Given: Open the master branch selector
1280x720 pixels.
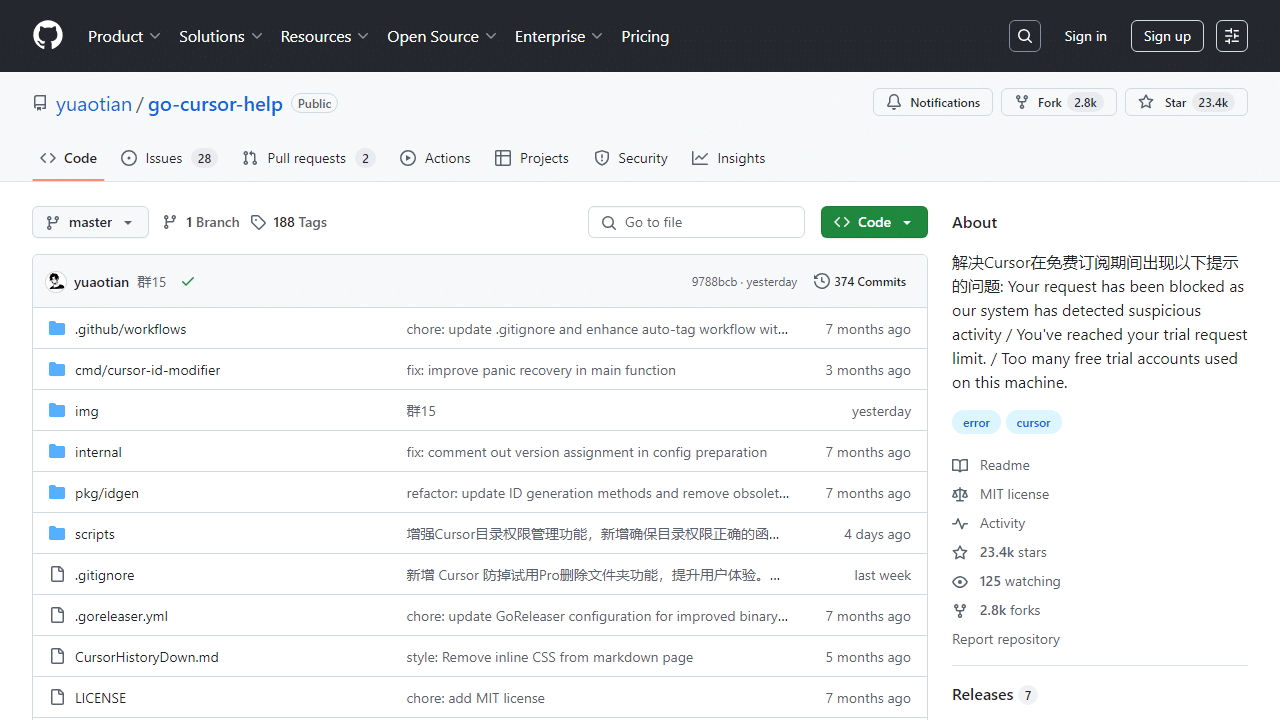Looking at the screenshot, I should point(90,222).
